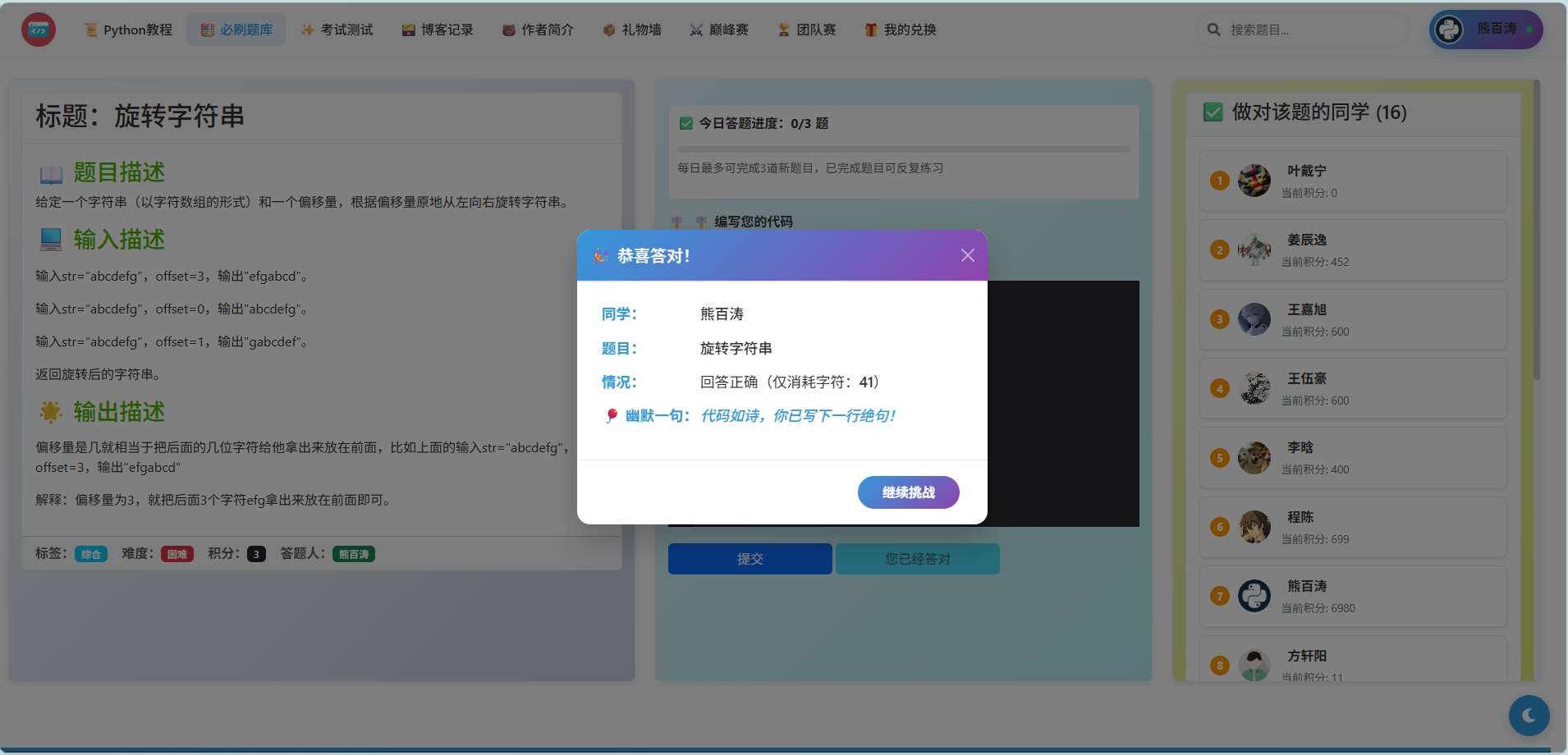Screen dimensions: 1568x755
Task: Click the 困难 difficulty tag
Action: point(177,554)
